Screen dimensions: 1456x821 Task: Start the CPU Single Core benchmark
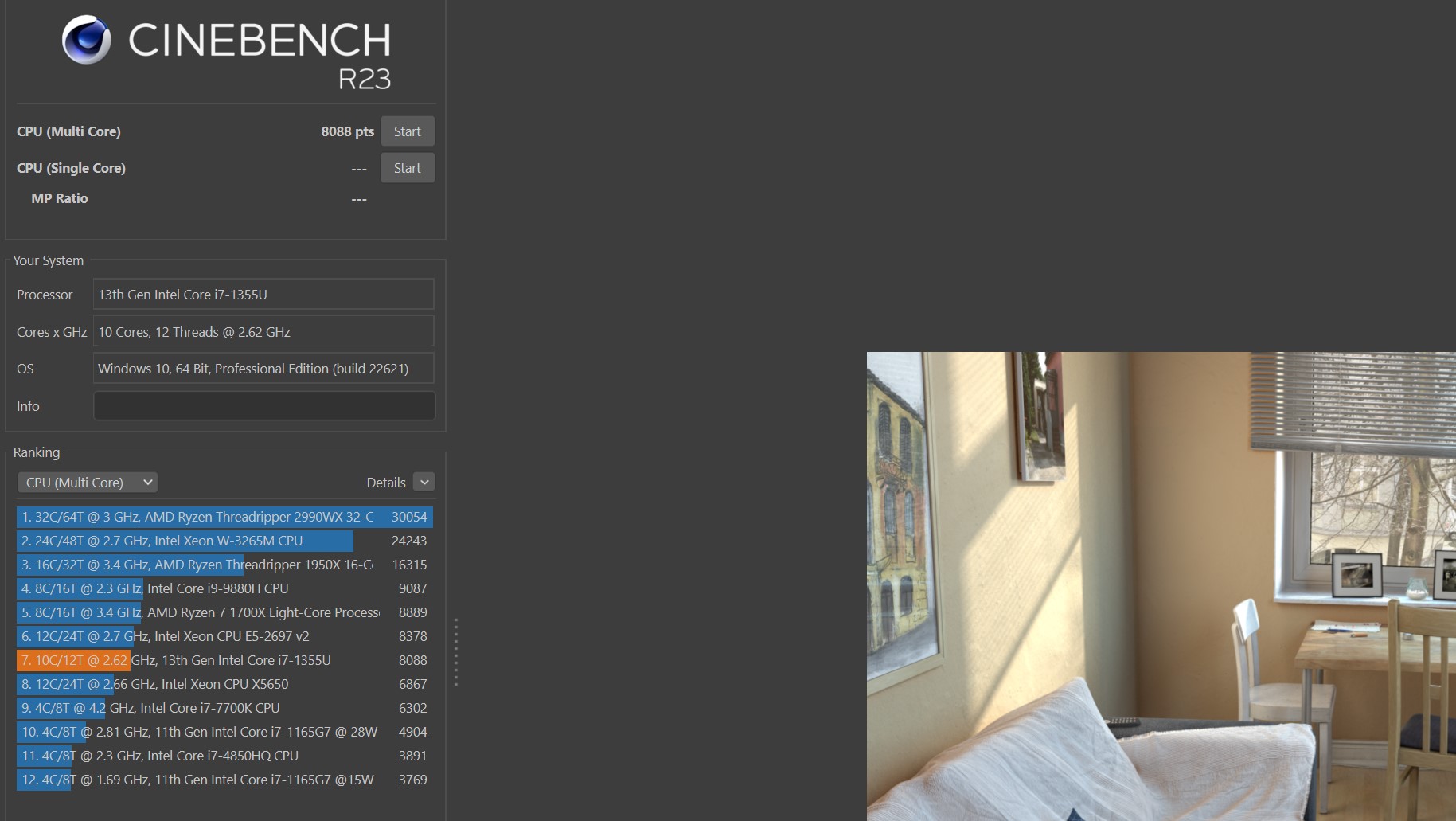pos(407,168)
